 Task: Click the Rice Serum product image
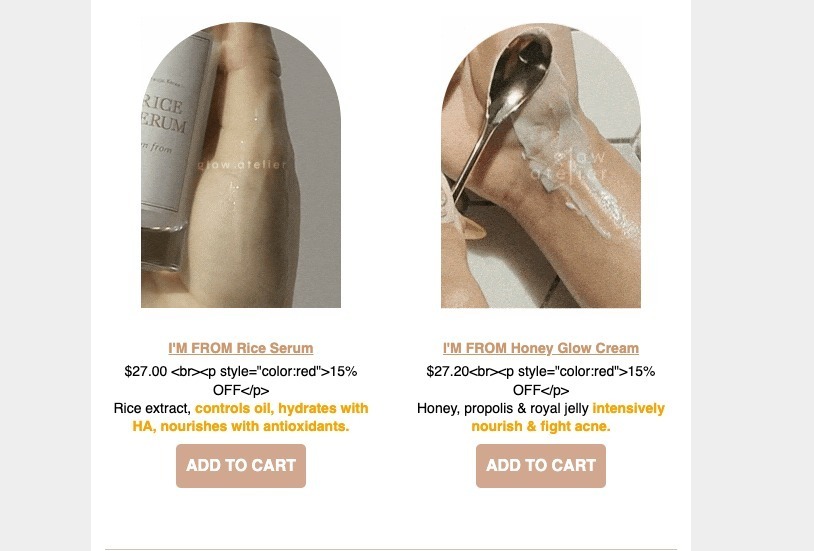241,165
